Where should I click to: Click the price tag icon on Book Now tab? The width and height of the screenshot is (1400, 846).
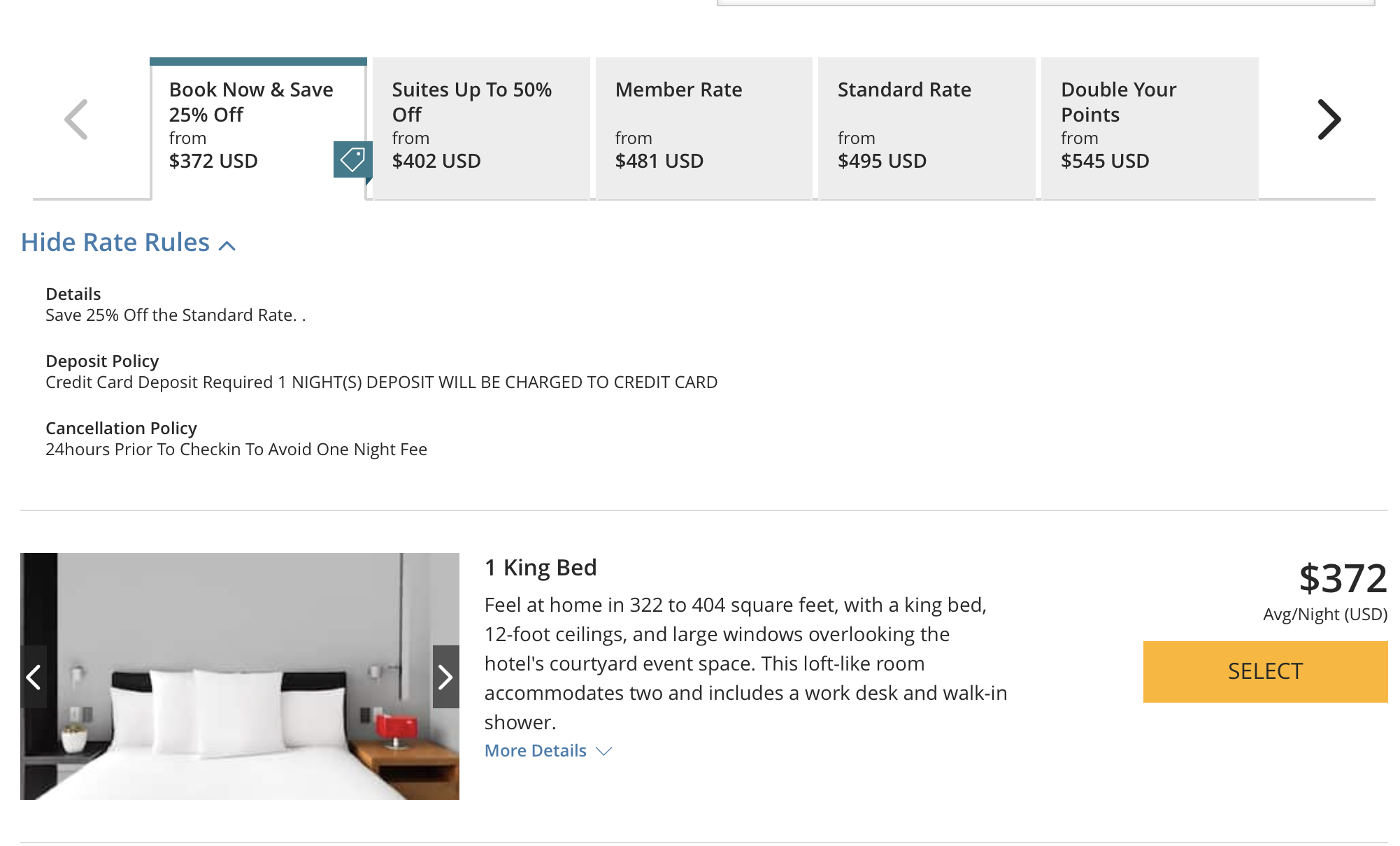coord(352,159)
